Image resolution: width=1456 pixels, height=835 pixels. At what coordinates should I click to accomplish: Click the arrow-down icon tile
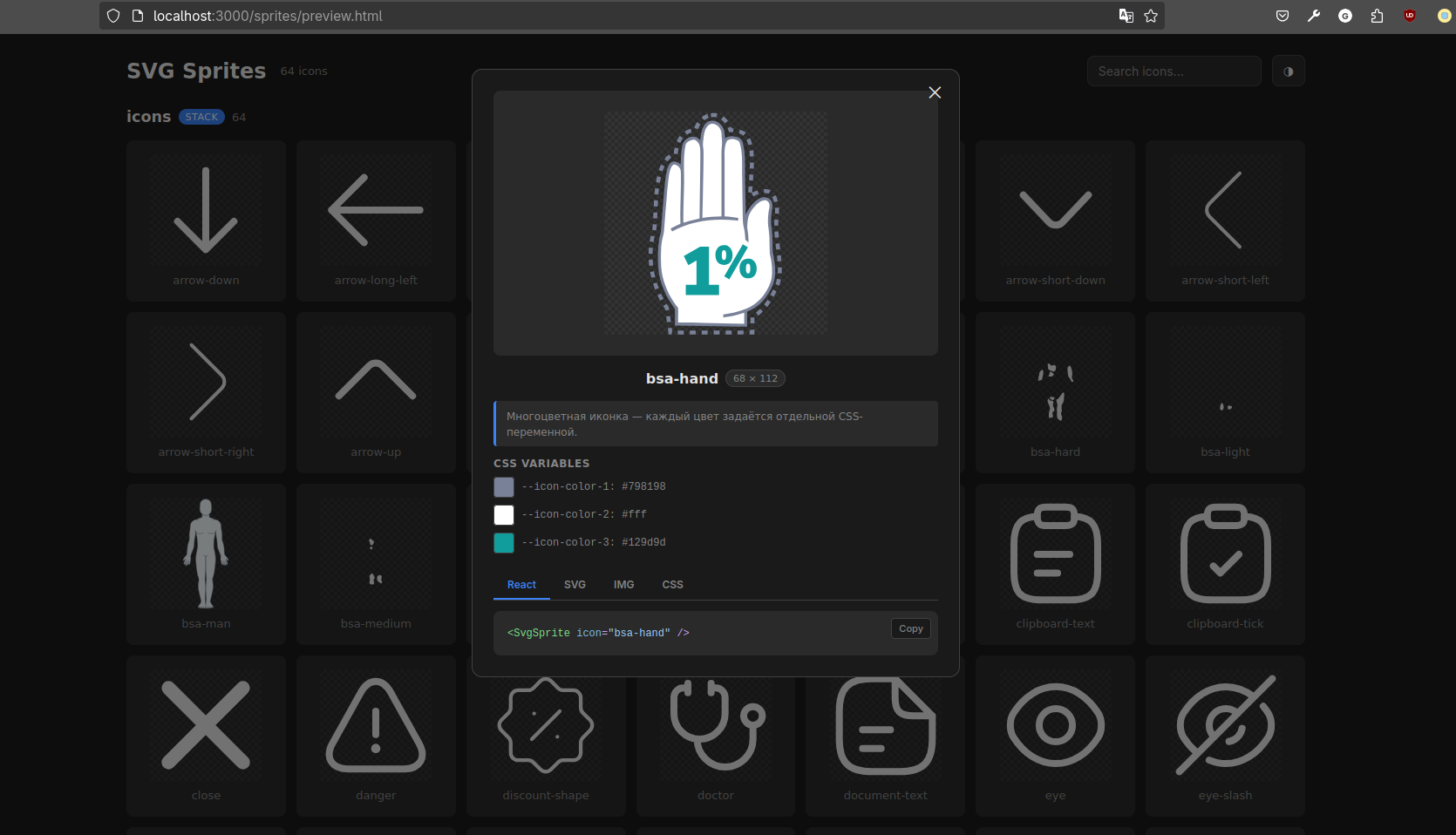pyautogui.click(x=206, y=221)
